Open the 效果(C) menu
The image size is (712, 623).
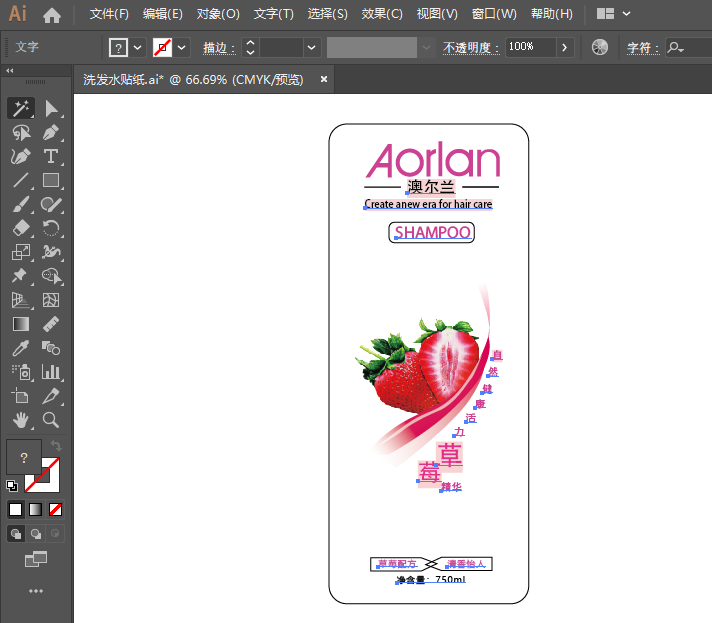(x=382, y=14)
